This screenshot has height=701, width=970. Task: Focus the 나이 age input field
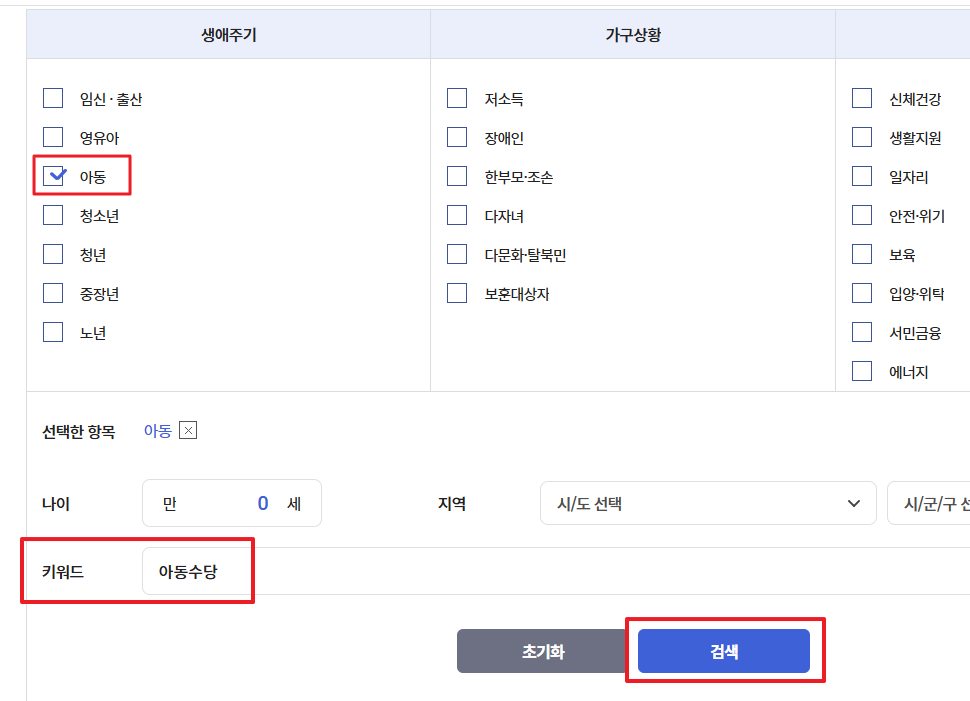(x=232, y=503)
